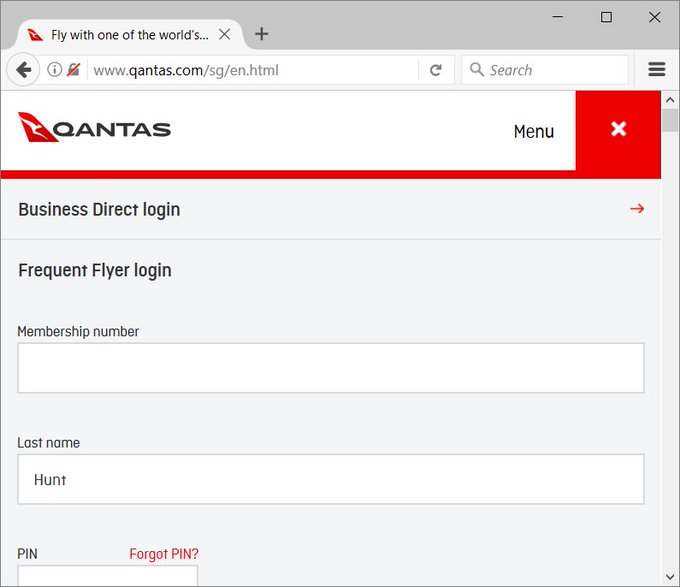
Task: Click the Qantas logo
Action: point(95,127)
